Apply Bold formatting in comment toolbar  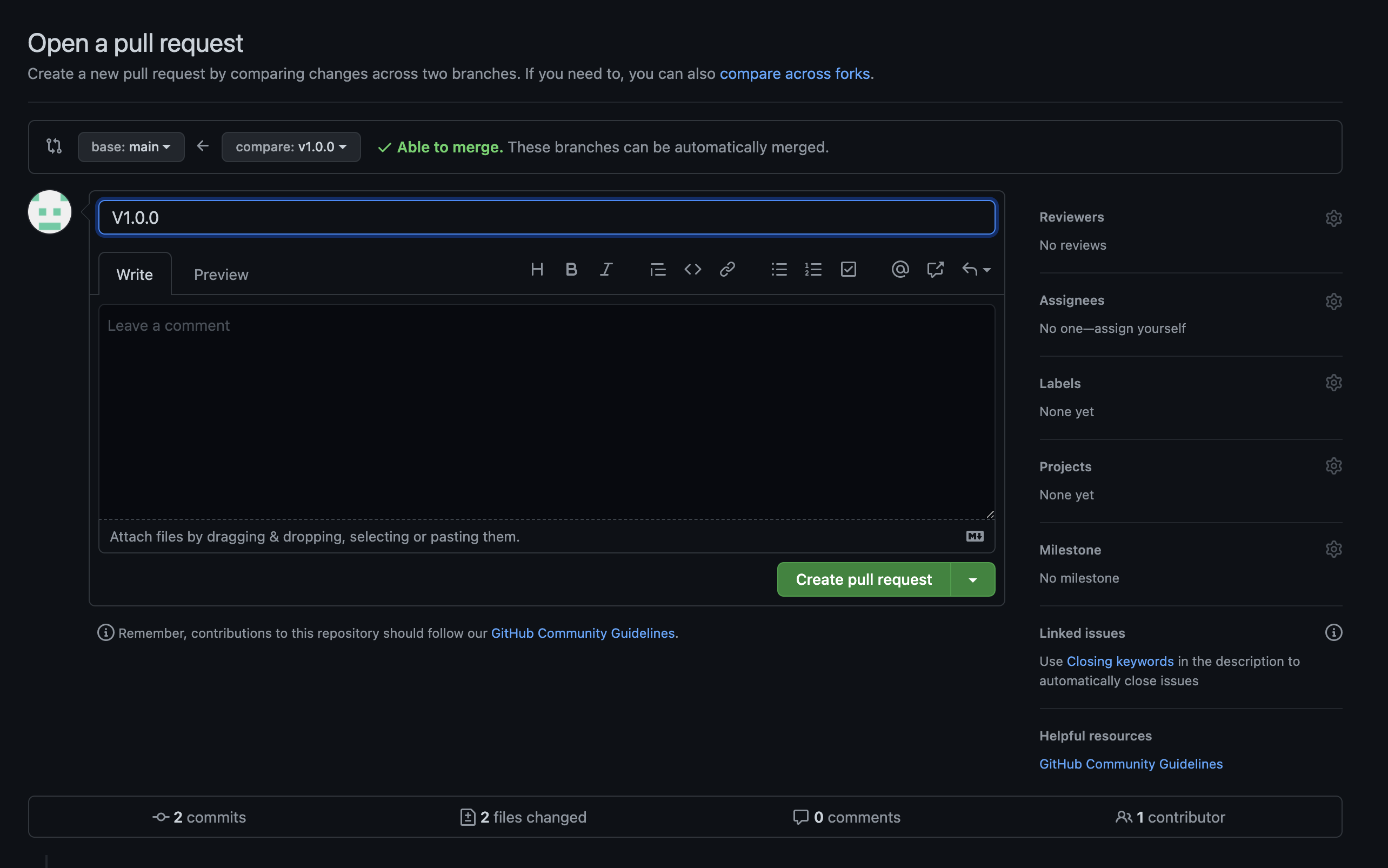point(571,269)
